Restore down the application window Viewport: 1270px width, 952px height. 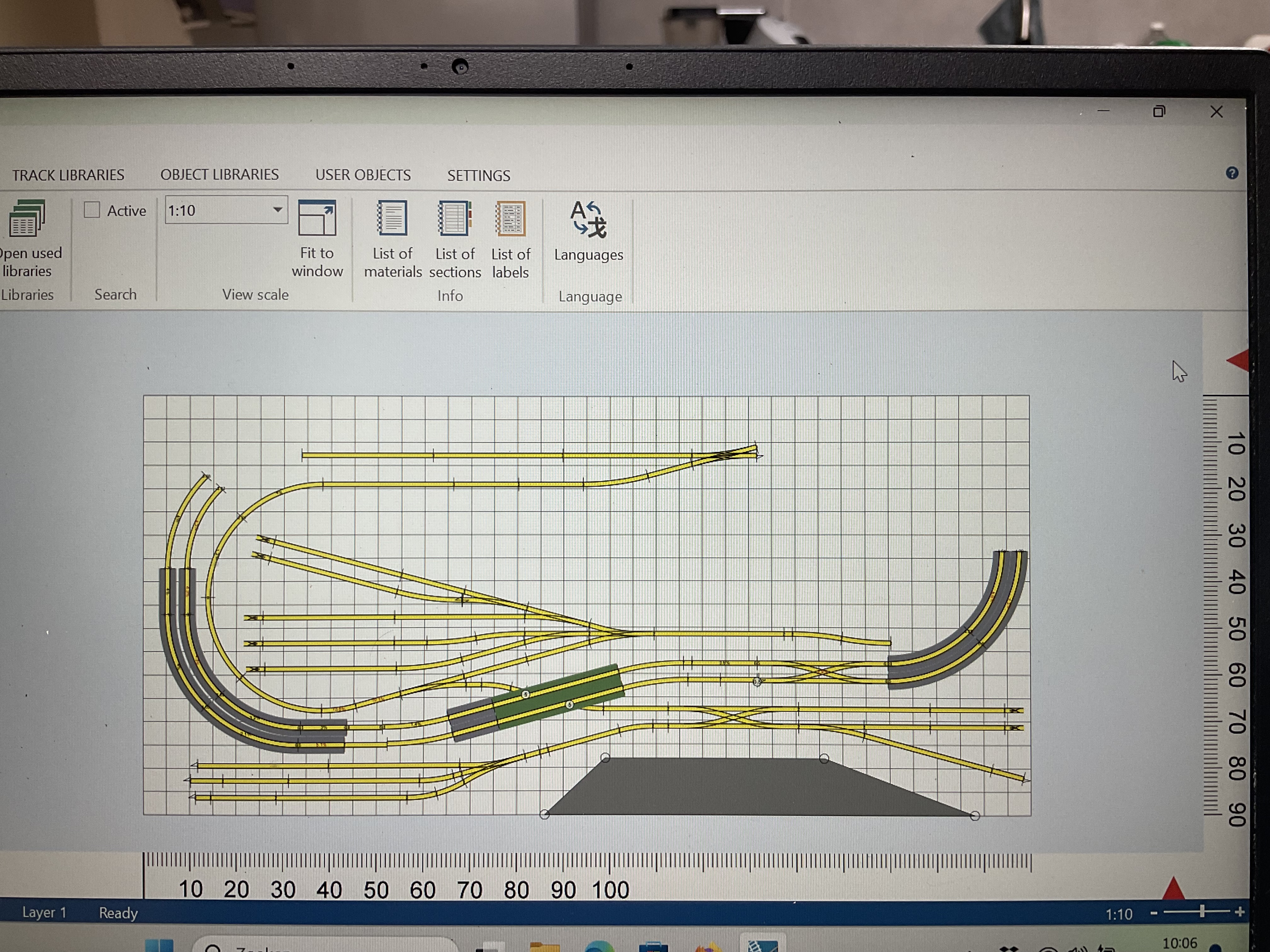coord(1159,111)
